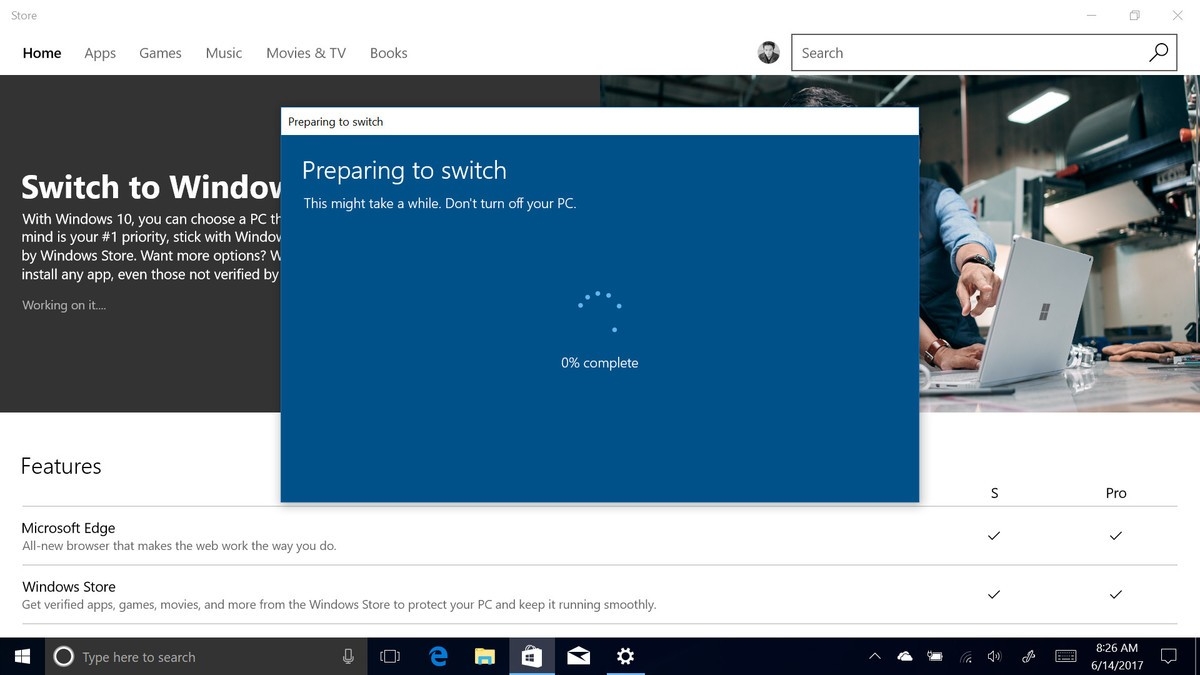Click the search magnifier in the Store search bar
This screenshot has width=1200, height=675.
click(x=1158, y=51)
